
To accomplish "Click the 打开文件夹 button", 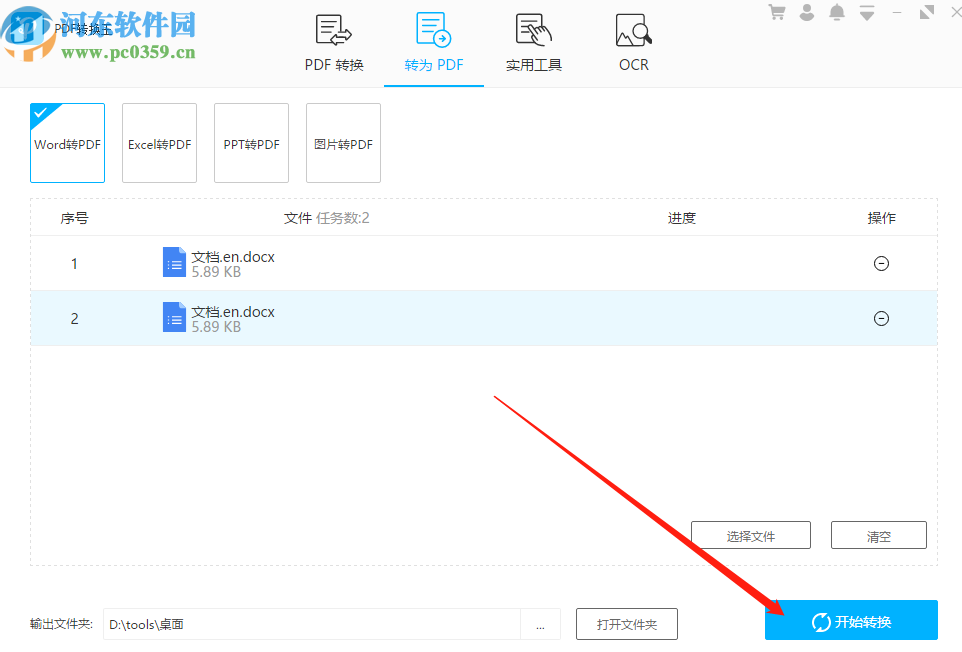I will 627,623.
